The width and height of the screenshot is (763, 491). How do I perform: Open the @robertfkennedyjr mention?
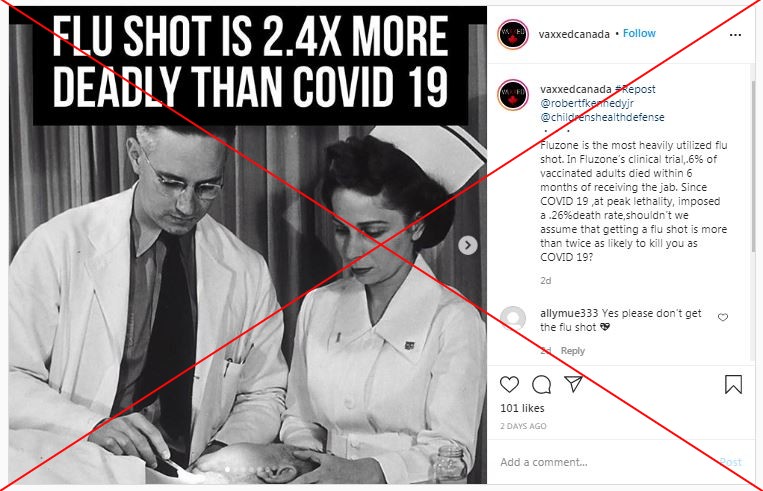tap(587, 103)
